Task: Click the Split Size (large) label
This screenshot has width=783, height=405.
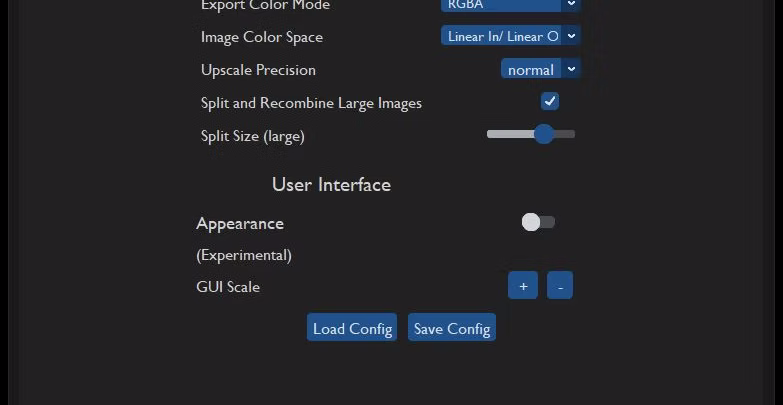Action: 252,136
